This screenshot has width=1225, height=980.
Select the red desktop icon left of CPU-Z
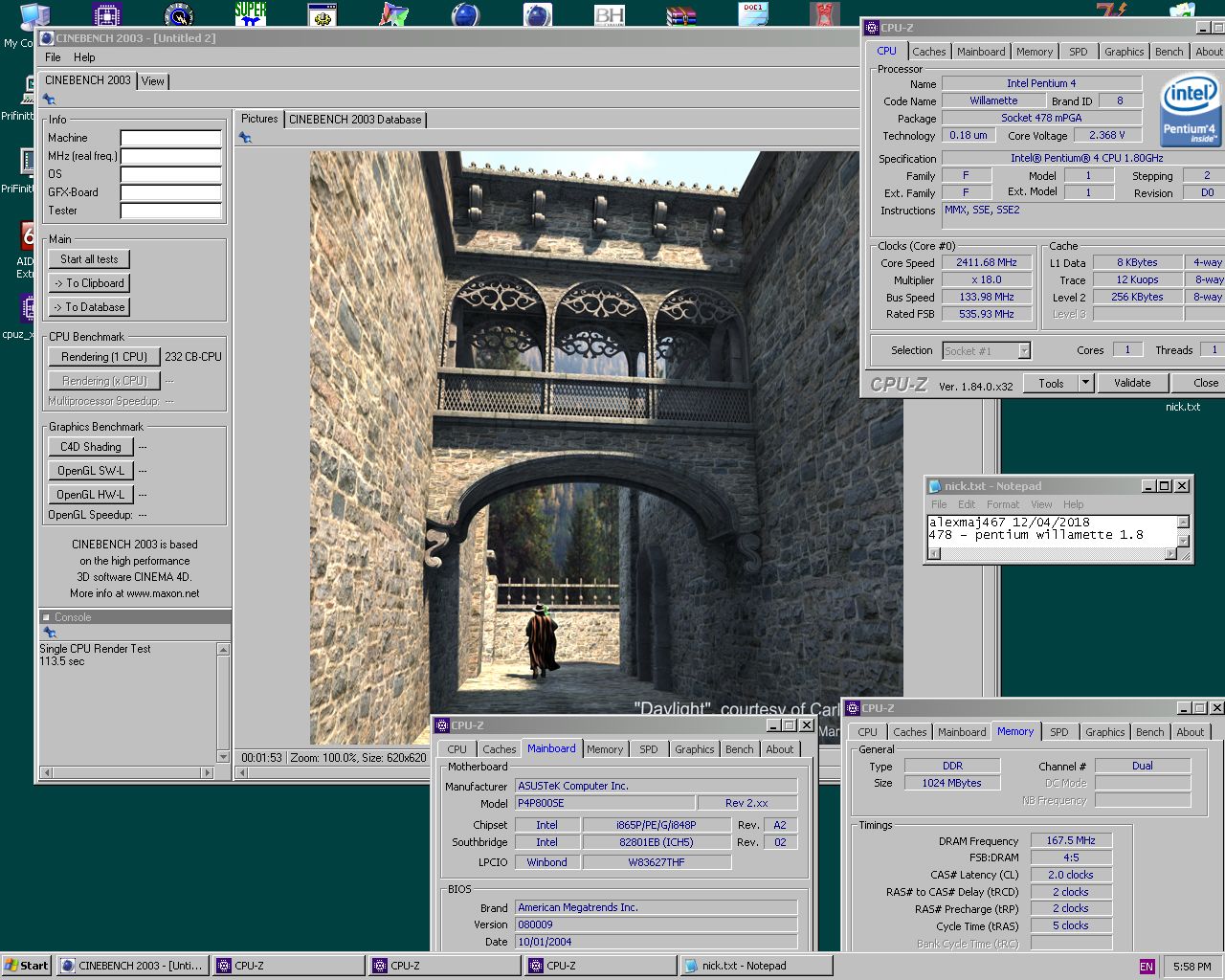point(825,14)
